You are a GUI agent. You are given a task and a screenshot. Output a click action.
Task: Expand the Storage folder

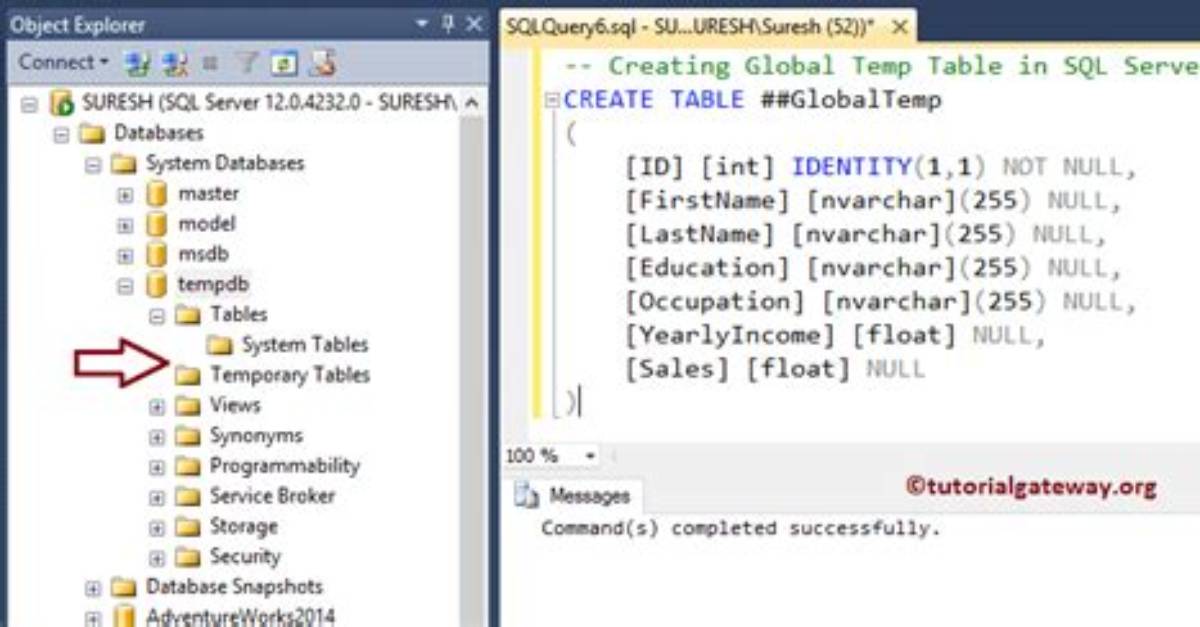click(156, 527)
